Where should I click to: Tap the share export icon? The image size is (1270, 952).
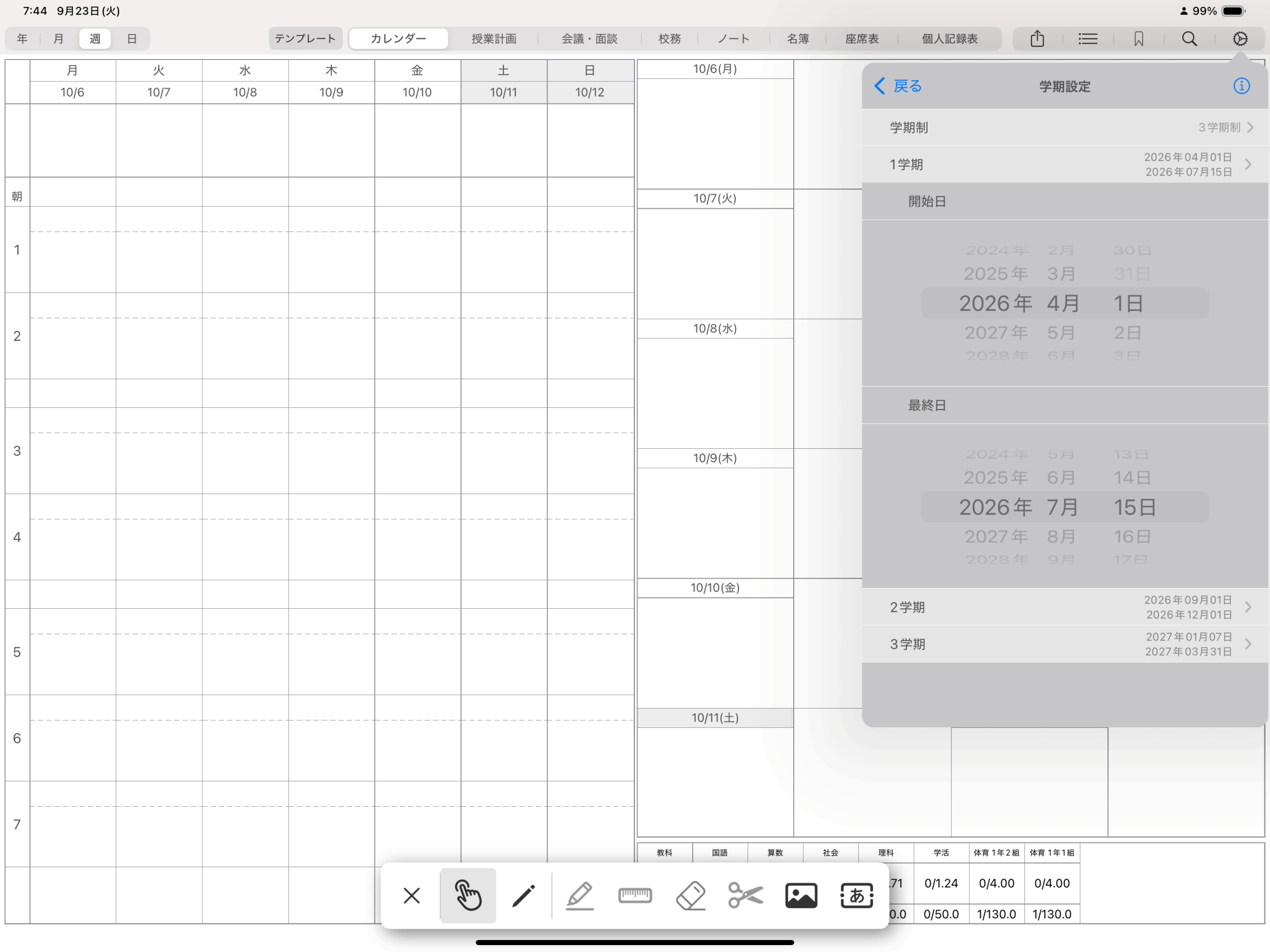point(1037,39)
